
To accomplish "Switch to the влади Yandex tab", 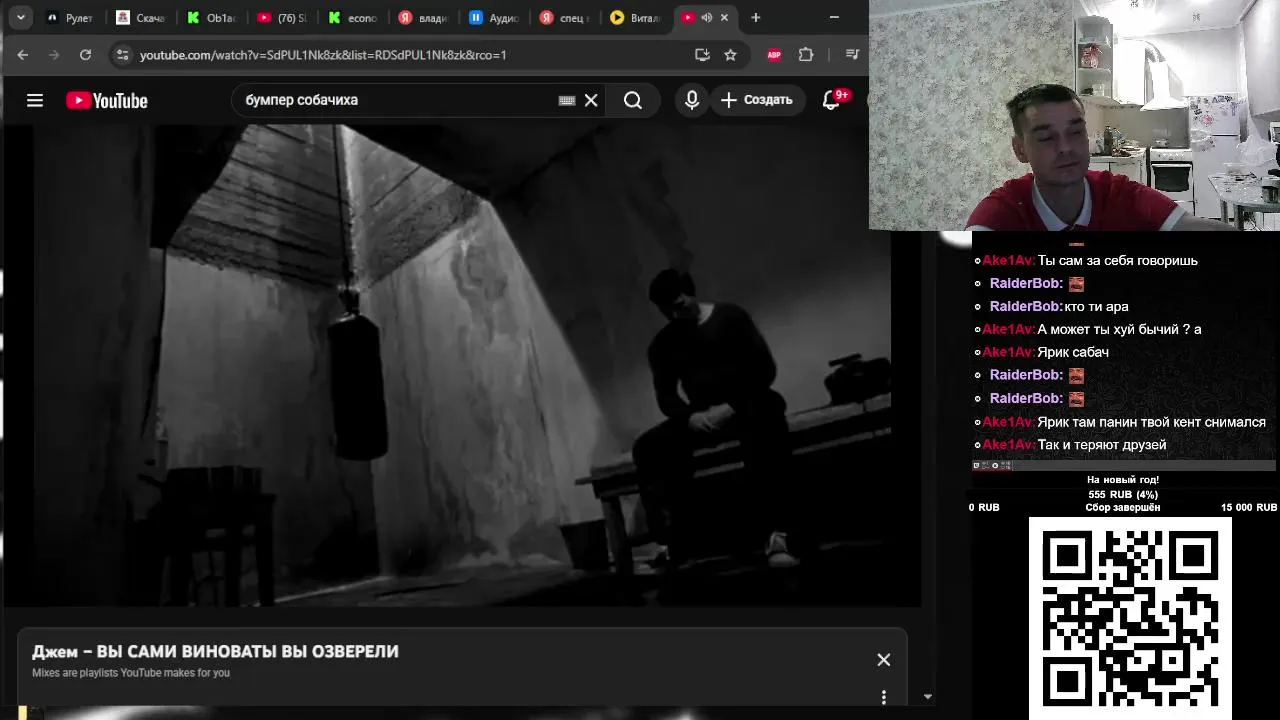I will point(423,18).
